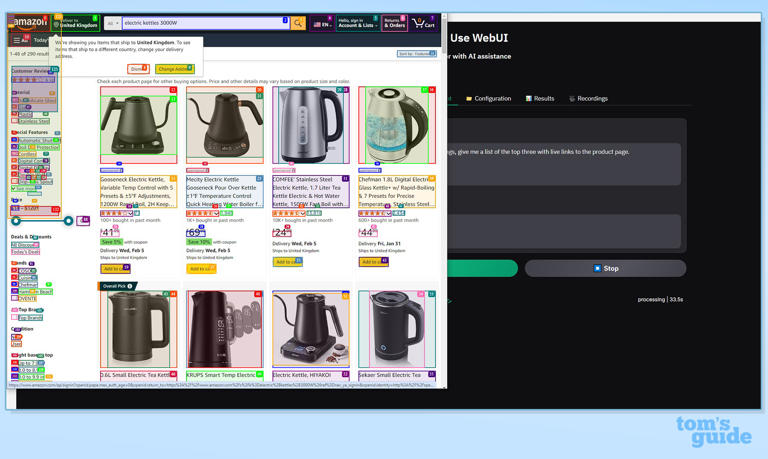This screenshot has height=459, width=768.
Task: Open Chefman glass kettle product image
Action: [x=397, y=125]
